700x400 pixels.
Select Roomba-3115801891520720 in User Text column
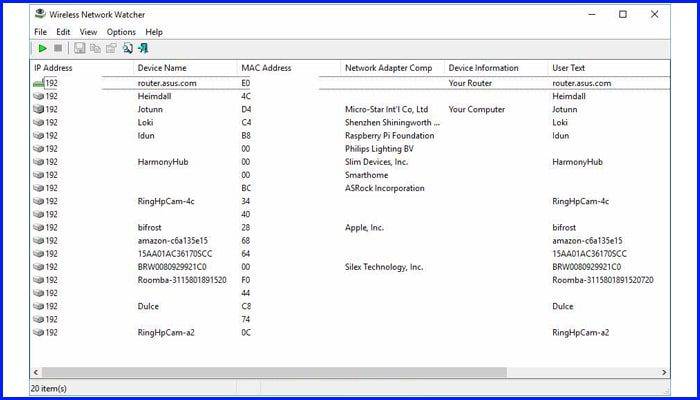coord(603,280)
